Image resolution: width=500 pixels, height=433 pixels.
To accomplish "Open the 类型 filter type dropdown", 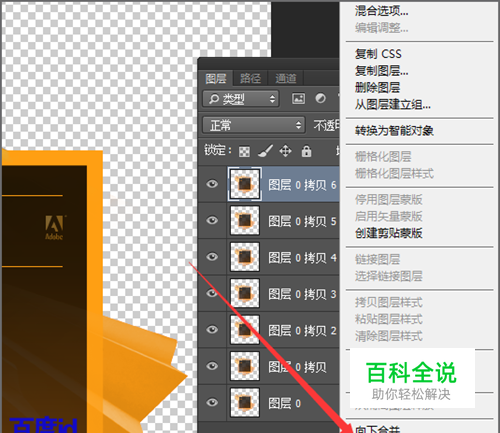I will [x=241, y=99].
